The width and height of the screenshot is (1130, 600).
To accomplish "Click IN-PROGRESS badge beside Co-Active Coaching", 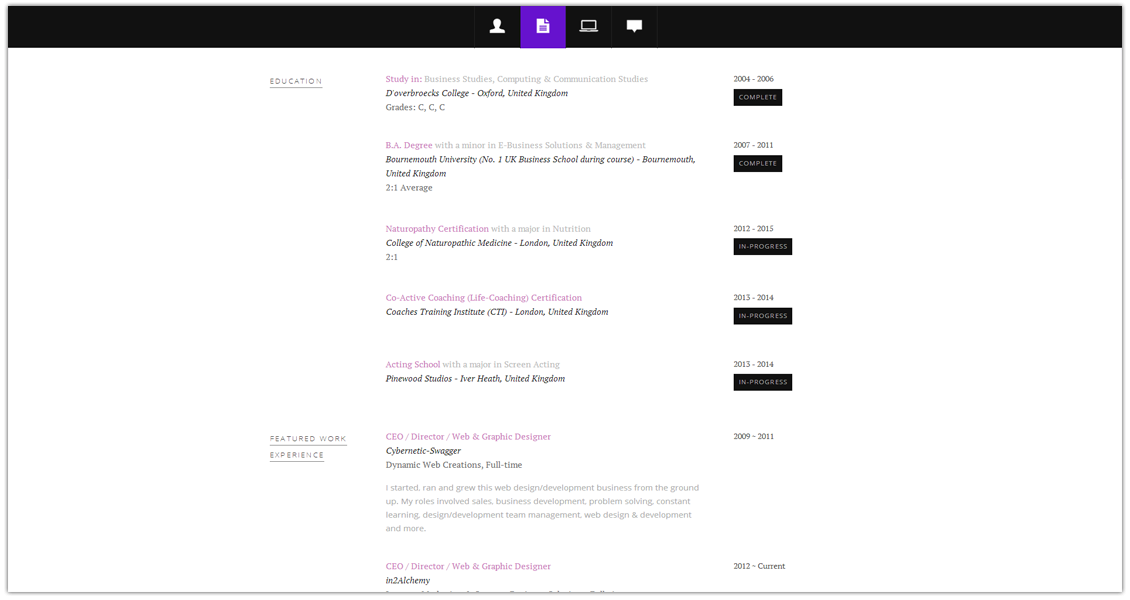I will click(762, 316).
